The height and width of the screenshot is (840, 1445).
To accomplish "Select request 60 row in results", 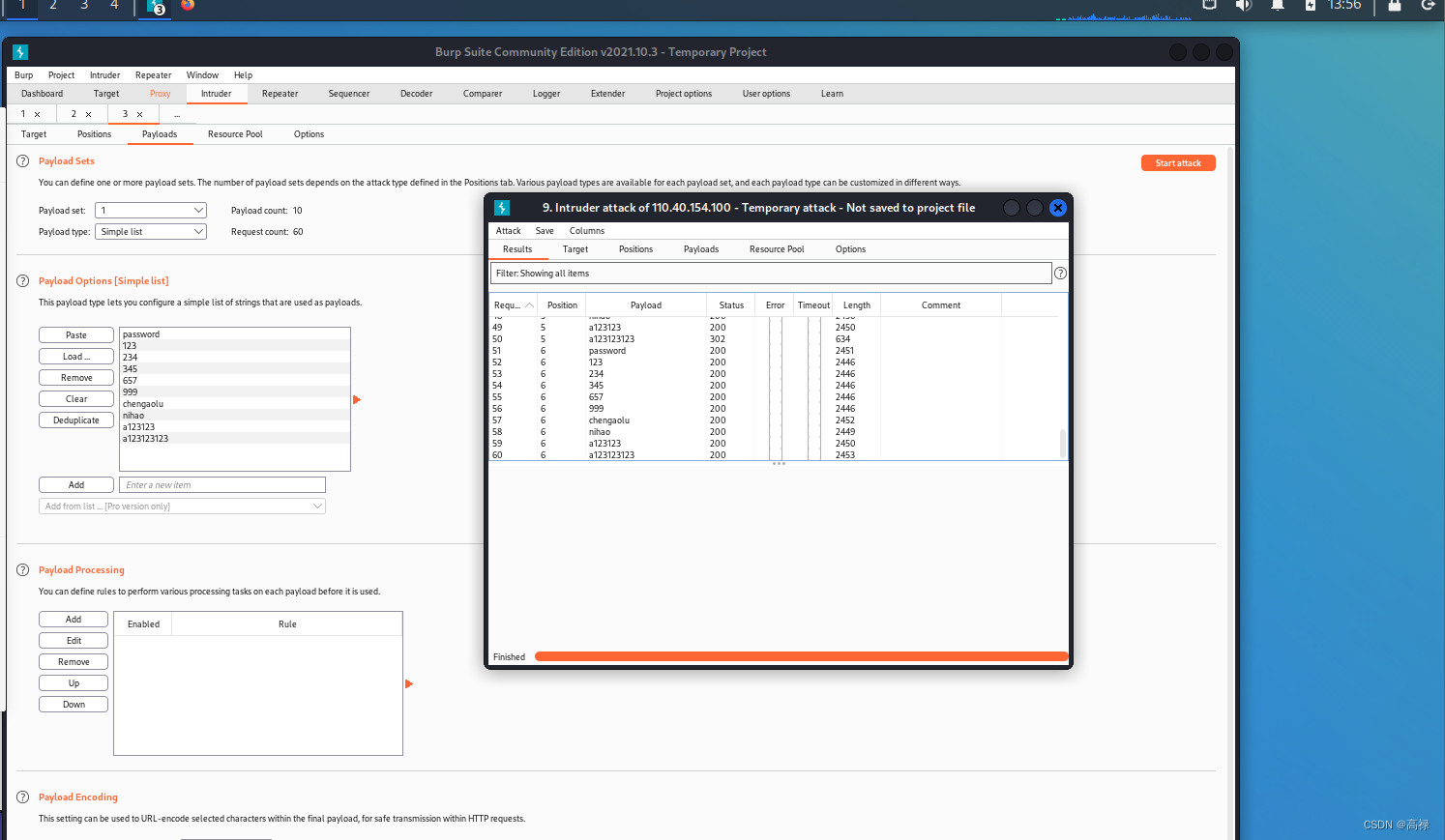I will coord(774,455).
